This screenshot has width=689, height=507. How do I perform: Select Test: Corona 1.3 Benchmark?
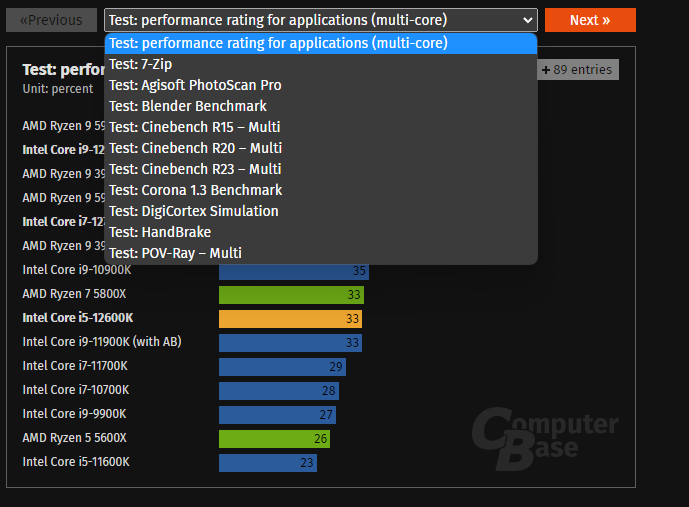pos(321,190)
